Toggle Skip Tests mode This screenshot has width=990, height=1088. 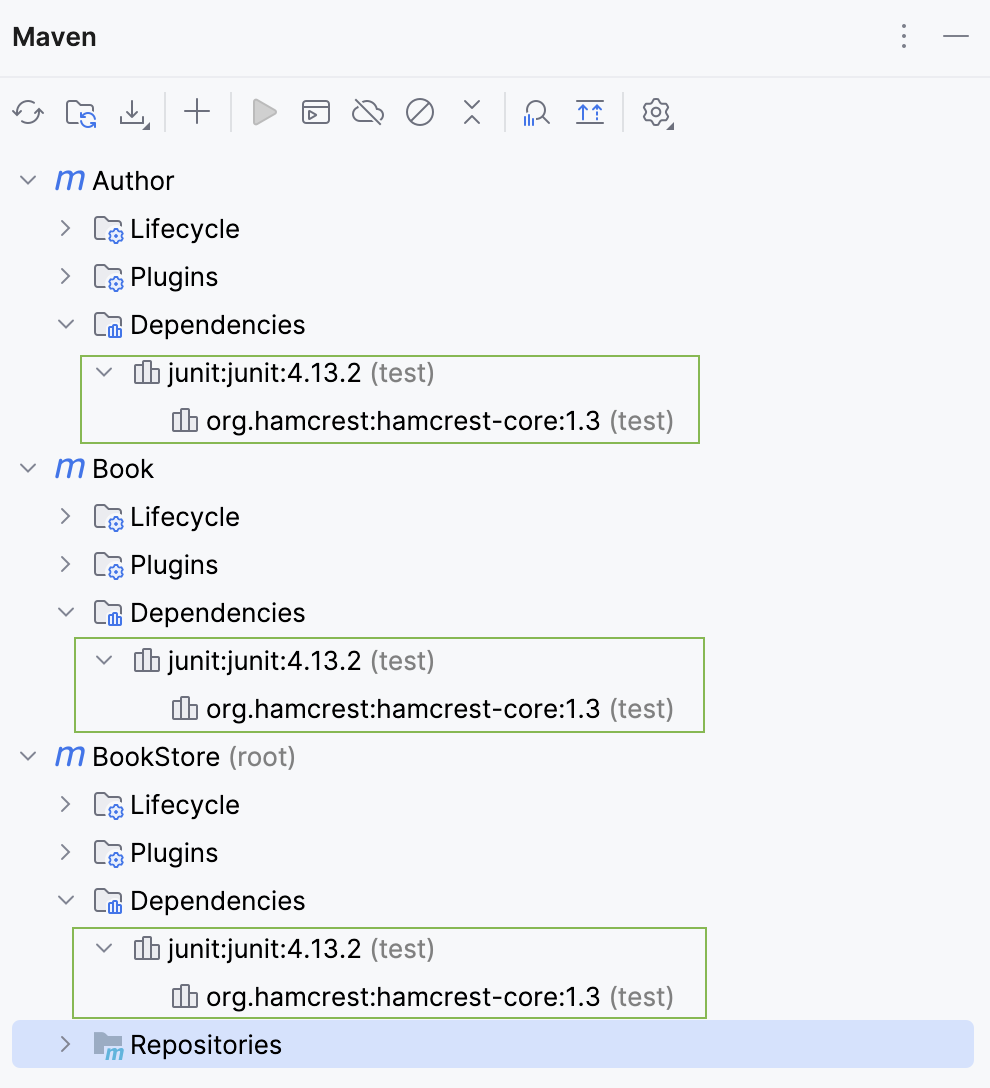(419, 112)
